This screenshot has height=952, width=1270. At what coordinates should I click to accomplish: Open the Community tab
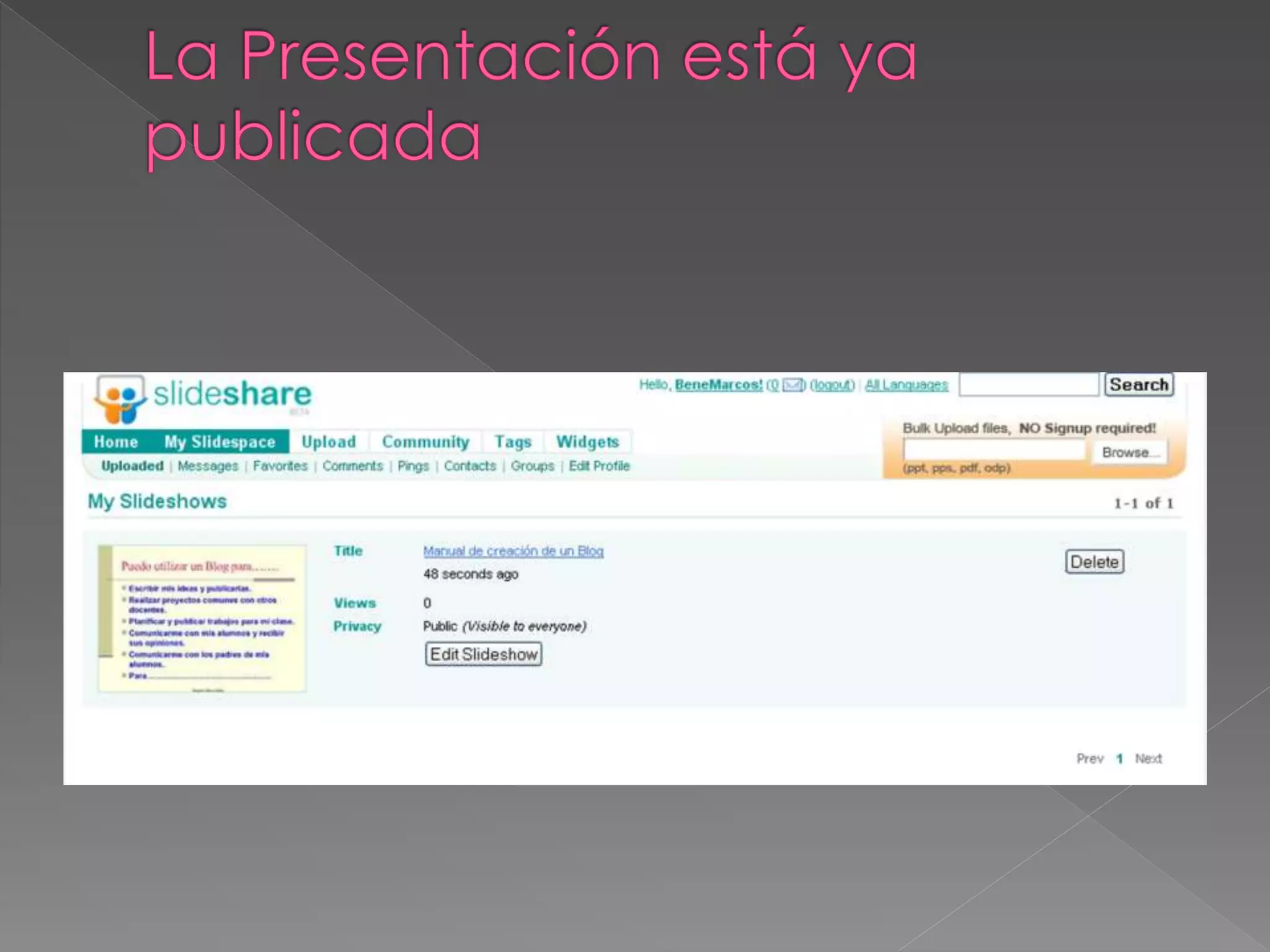pyautogui.click(x=425, y=442)
